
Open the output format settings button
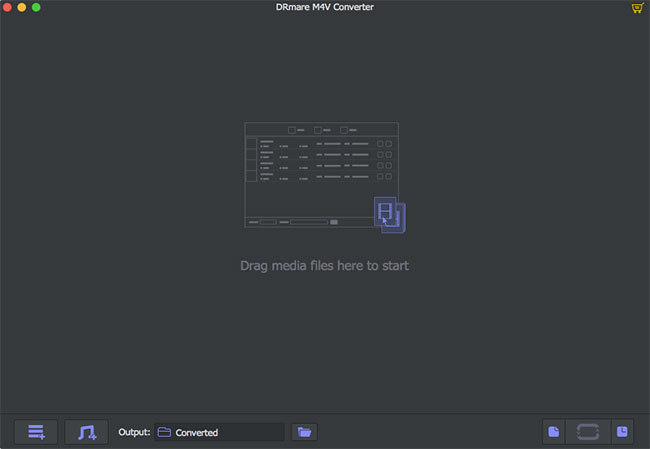(x=553, y=432)
